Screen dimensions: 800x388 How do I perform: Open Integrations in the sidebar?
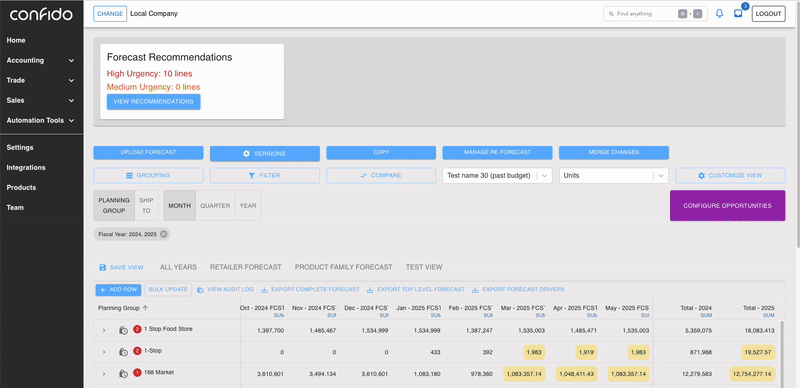click(26, 167)
